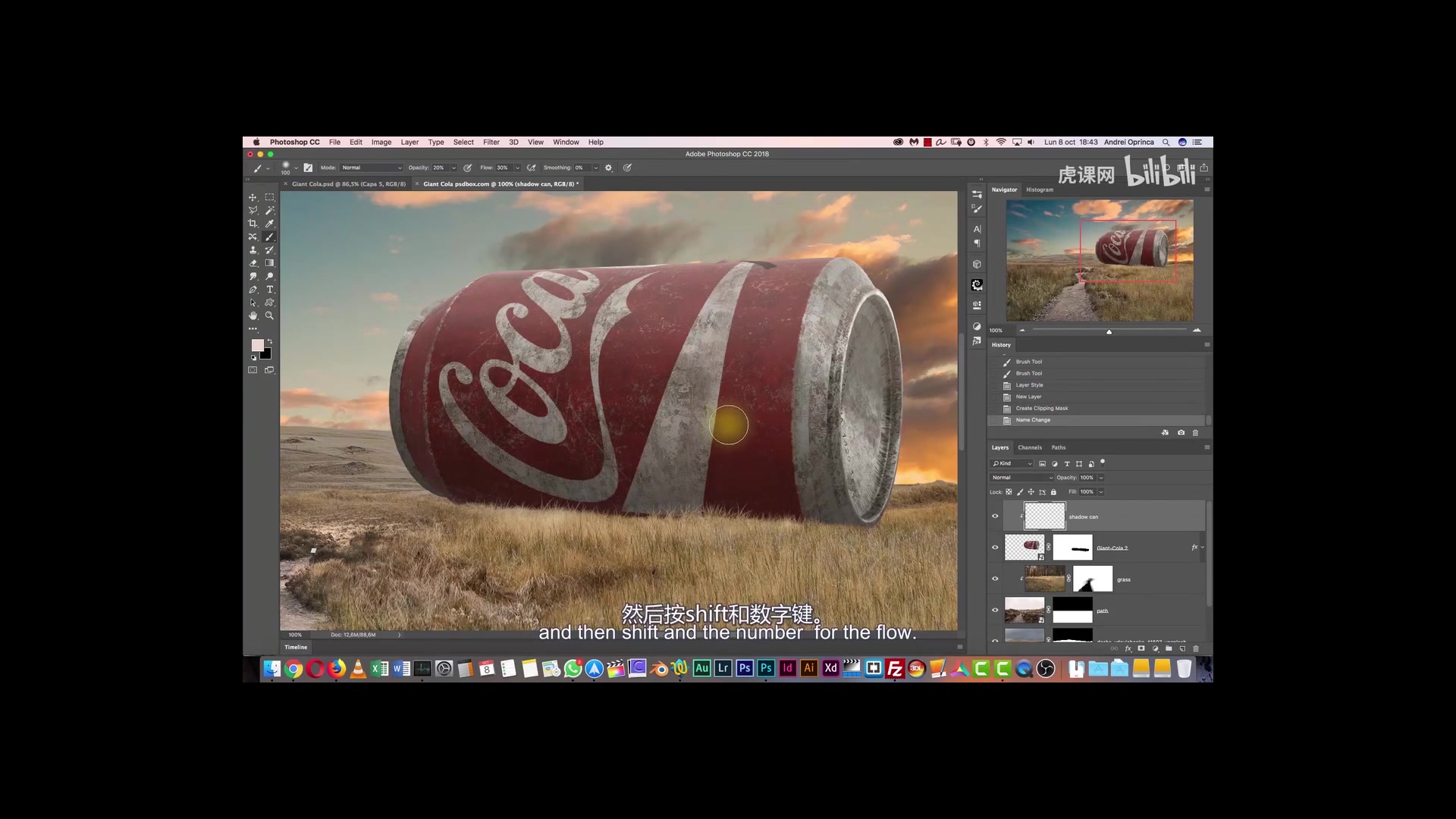This screenshot has width=1456, height=819.
Task: Open Edit Toolbar three-dots menu
Action: [253, 329]
